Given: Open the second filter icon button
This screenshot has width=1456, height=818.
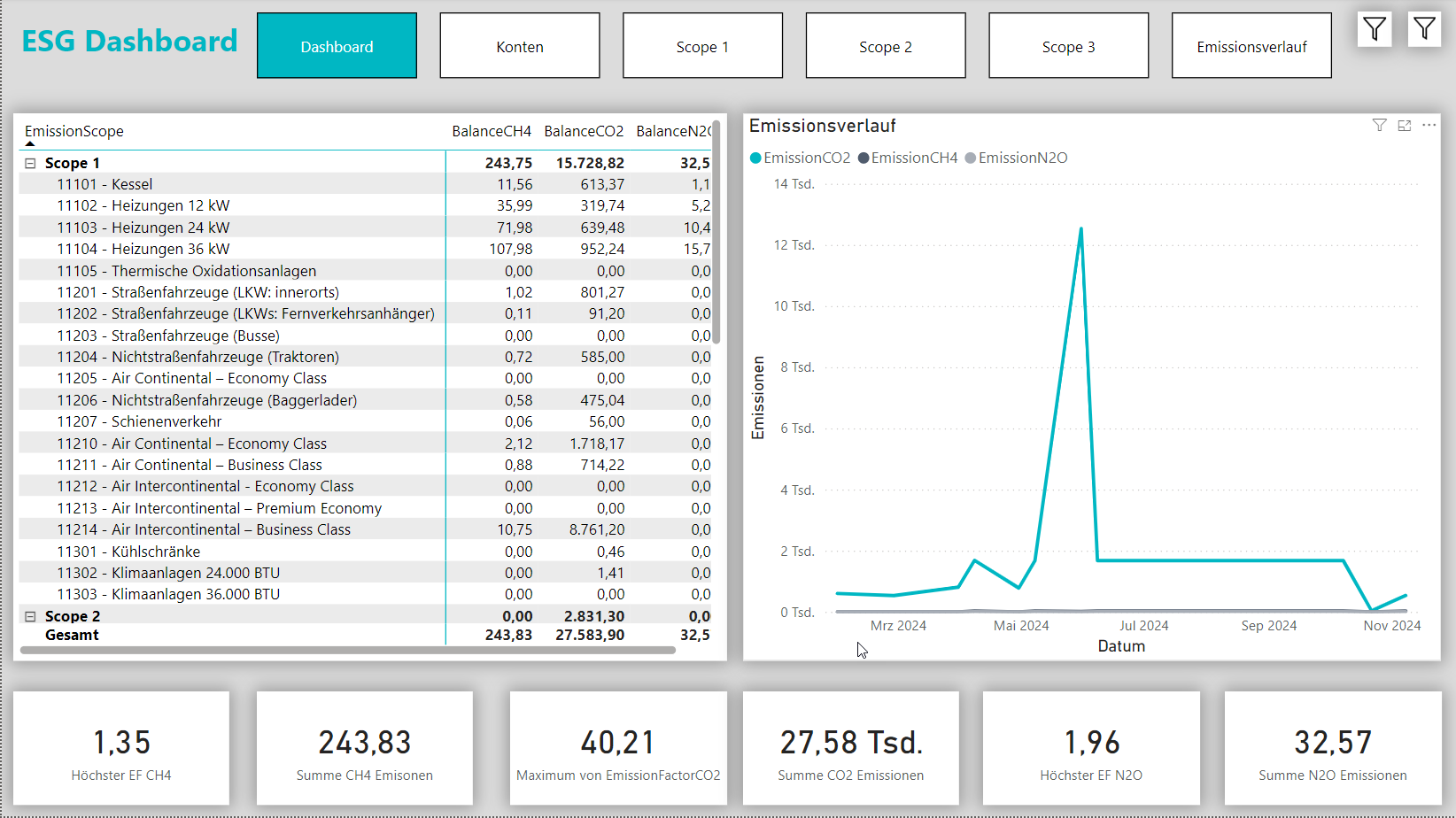Looking at the screenshot, I should (1424, 30).
